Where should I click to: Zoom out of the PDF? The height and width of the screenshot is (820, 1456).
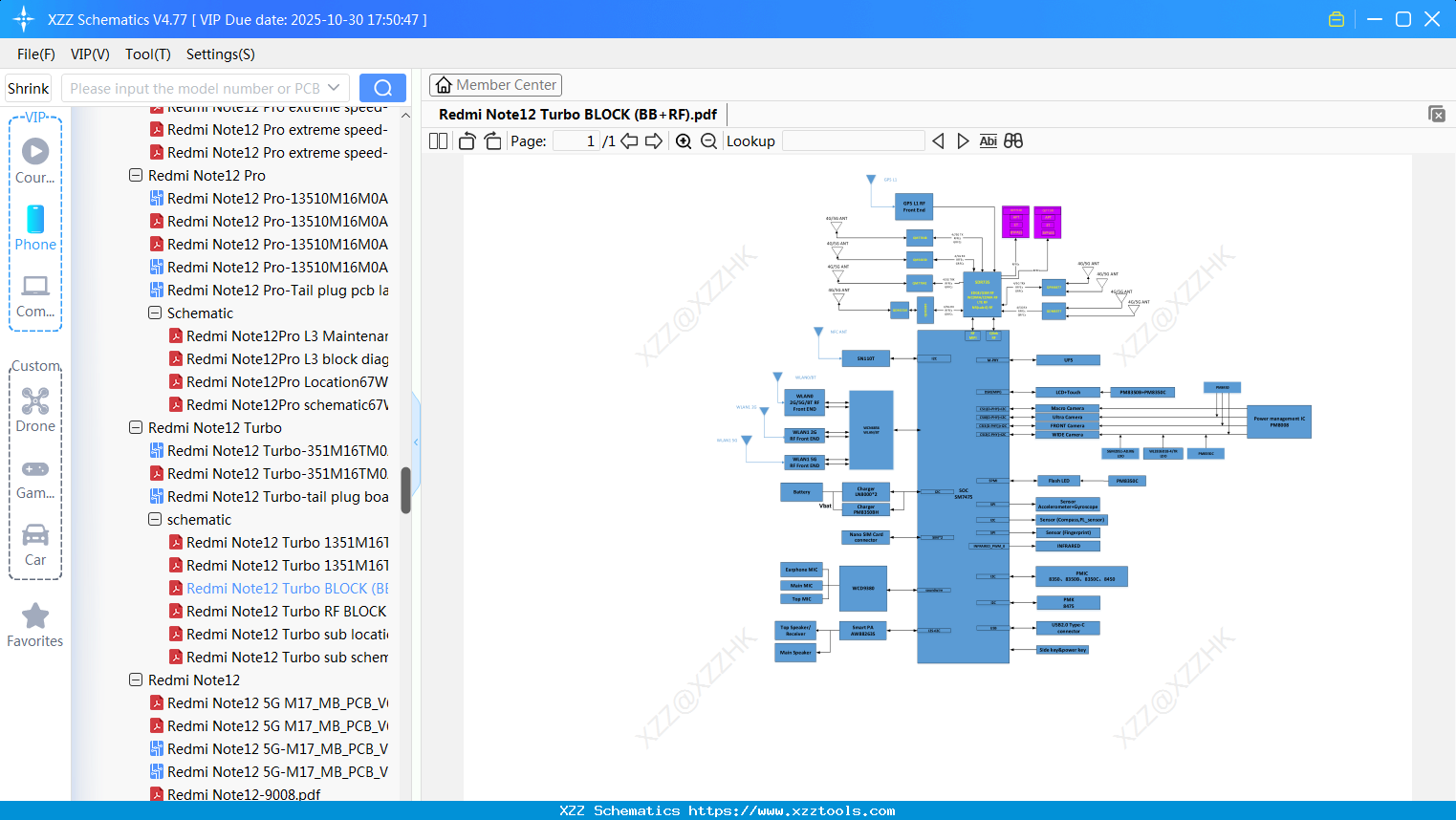click(708, 141)
